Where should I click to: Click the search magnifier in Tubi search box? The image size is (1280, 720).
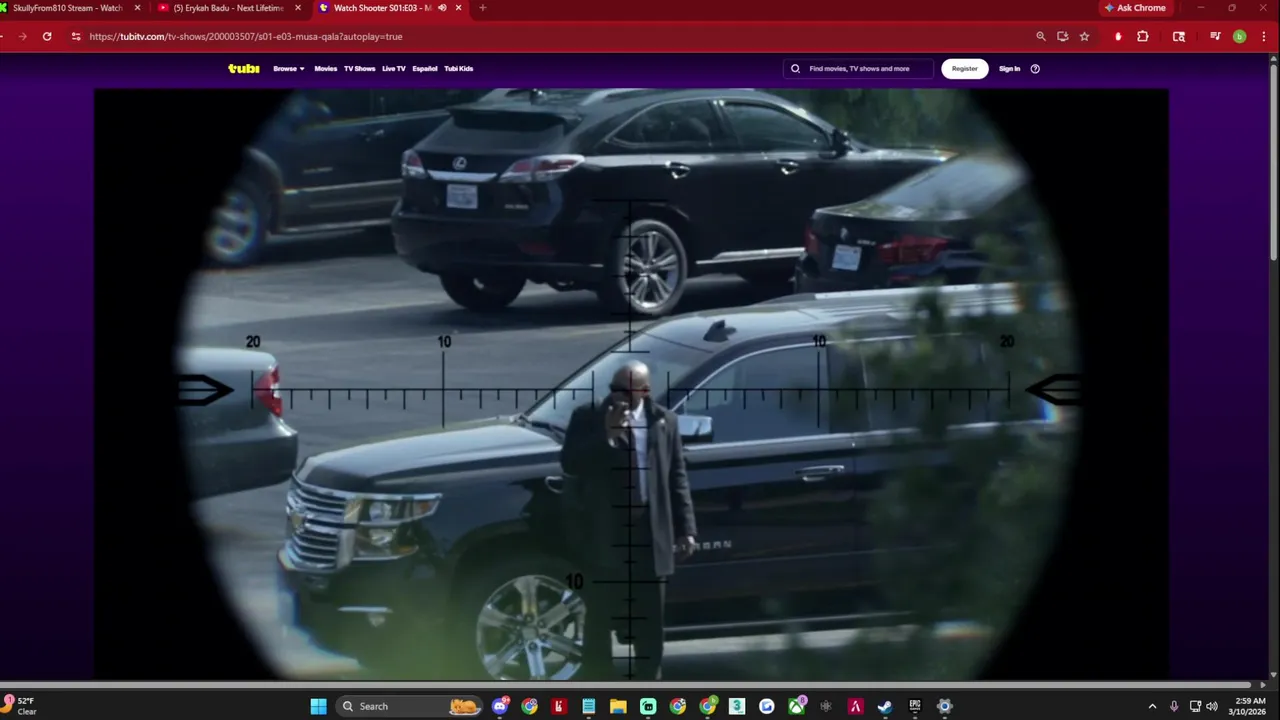(x=795, y=69)
